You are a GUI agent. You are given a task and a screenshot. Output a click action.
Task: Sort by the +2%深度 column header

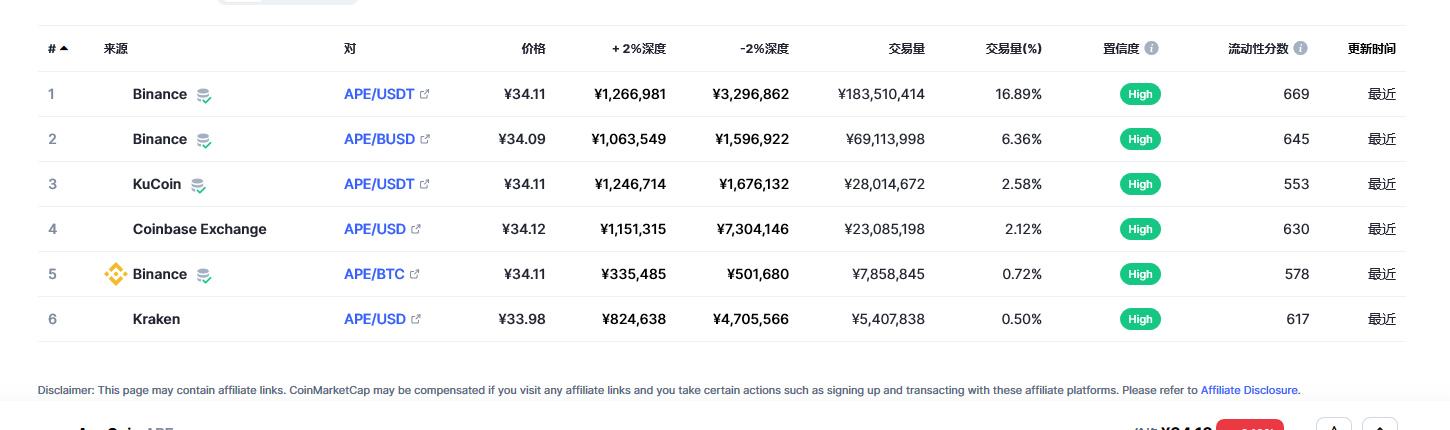[x=639, y=48]
